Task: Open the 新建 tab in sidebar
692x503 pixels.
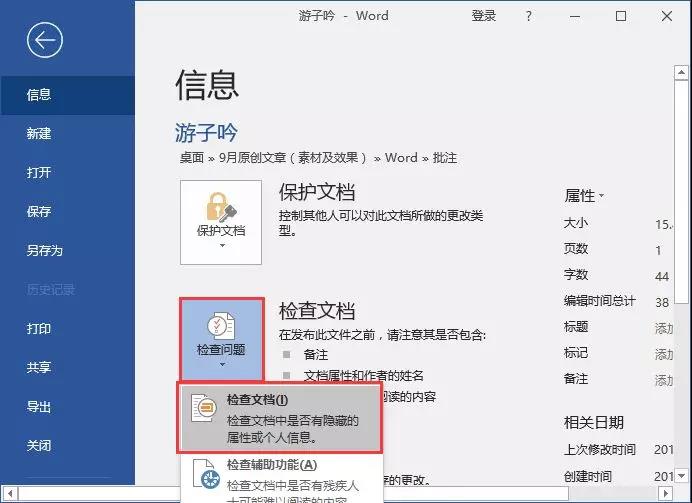Action: pyautogui.click(x=39, y=134)
